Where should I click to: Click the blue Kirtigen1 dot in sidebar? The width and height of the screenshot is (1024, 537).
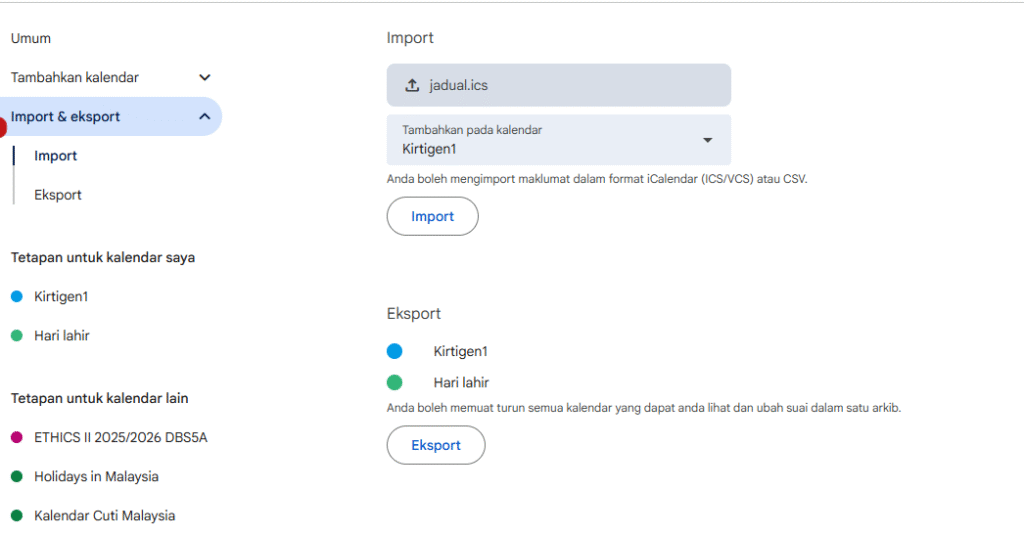click(17, 297)
